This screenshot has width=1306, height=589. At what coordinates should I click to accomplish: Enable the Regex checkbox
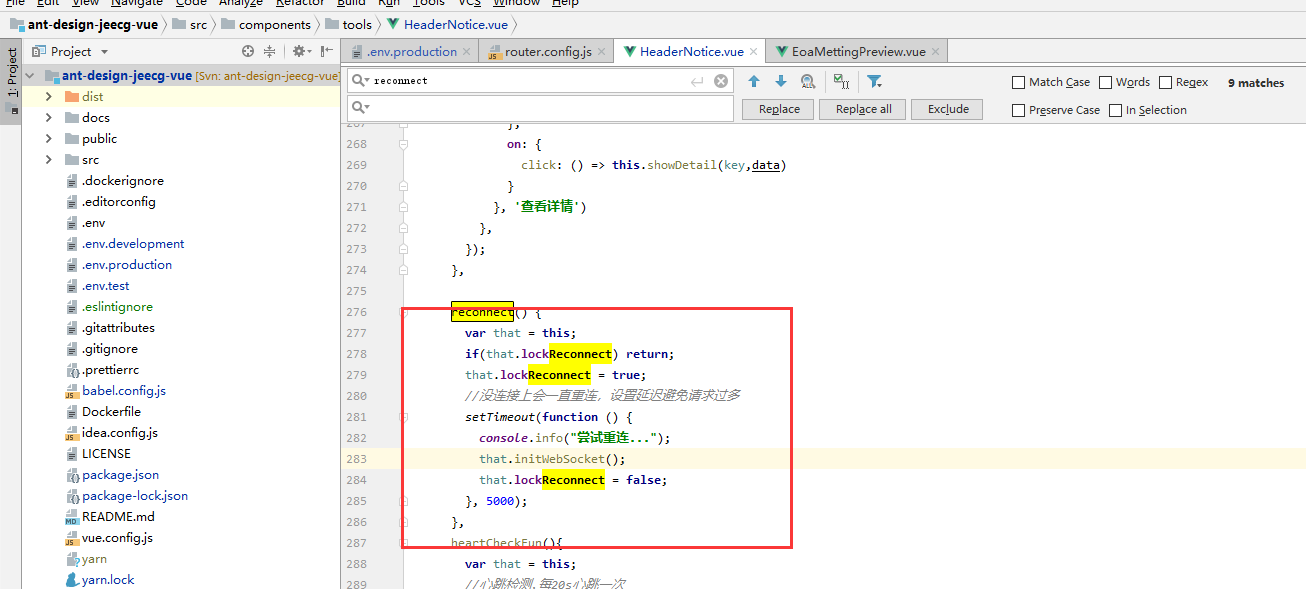point(1166,83)
